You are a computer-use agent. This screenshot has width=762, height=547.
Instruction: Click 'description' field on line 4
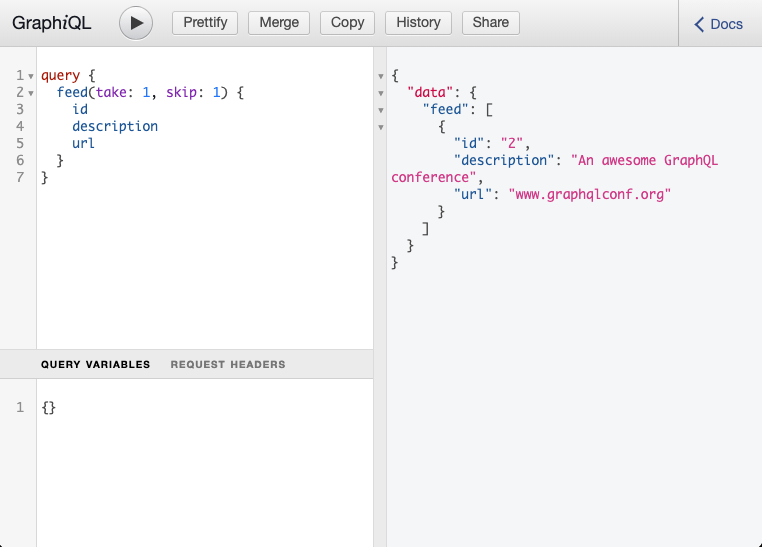(x=115, y=126)
